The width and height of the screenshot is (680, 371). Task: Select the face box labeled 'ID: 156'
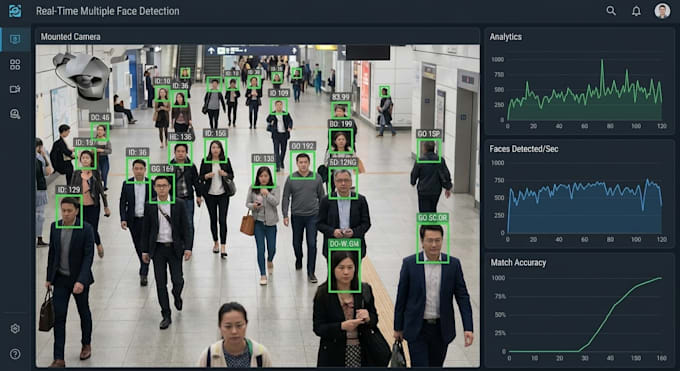216,150
